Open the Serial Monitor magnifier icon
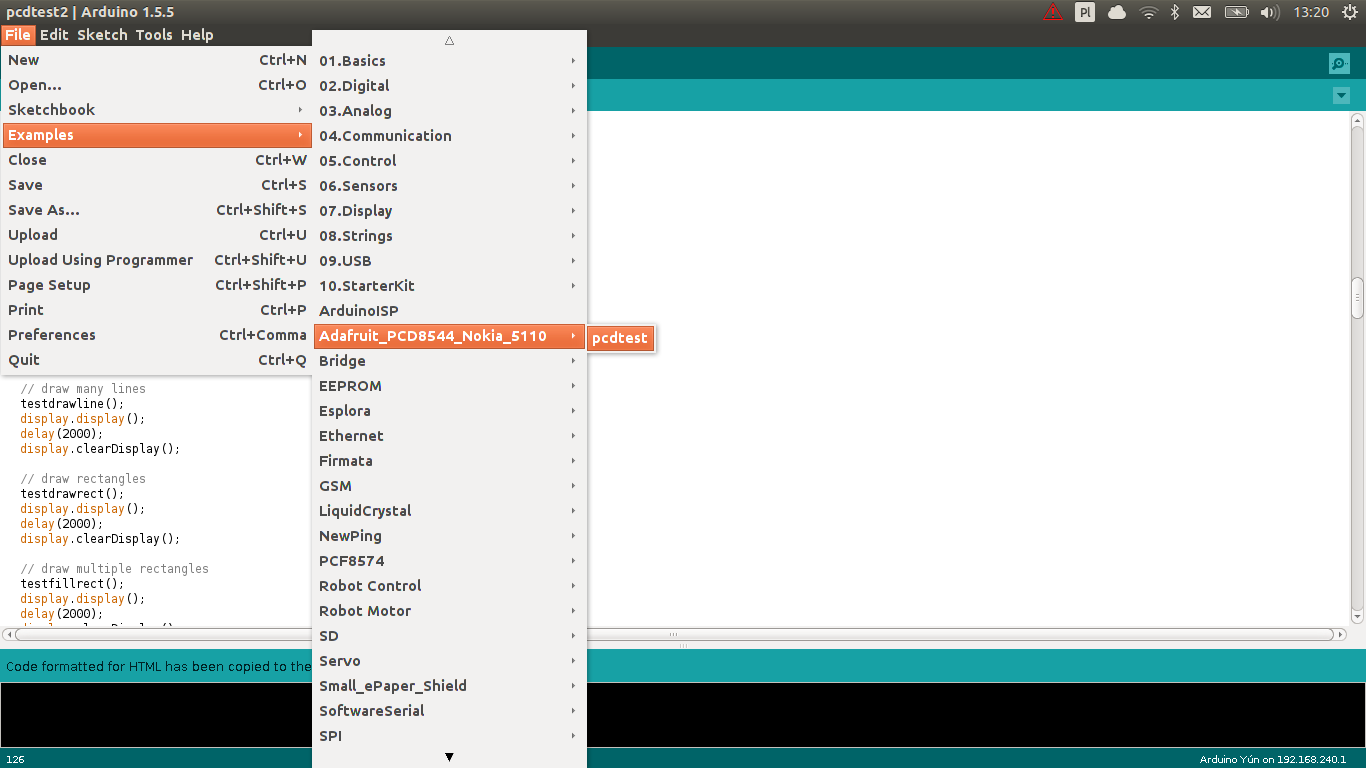 pyautogui.click(x=1339, y=63)
